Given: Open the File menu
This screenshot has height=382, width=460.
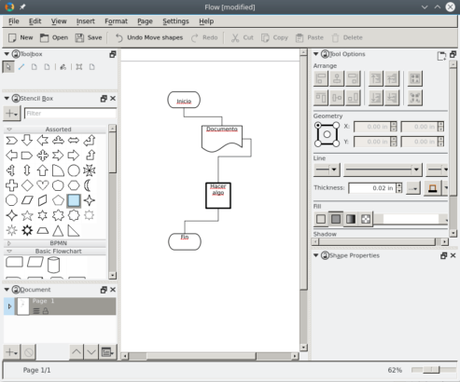Looking at the screenshot, I should pyautogui.click(x=14, y=21).
